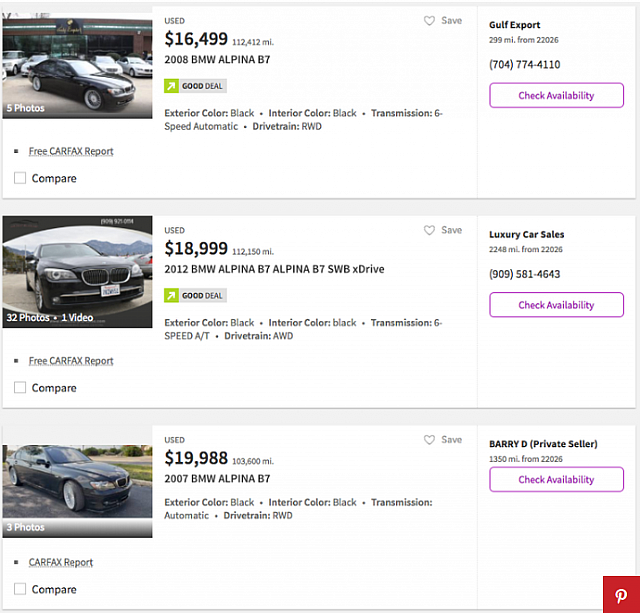
Task: Check the Compare box on the 2007 ALPINA B7
Action: pos(20,589)
